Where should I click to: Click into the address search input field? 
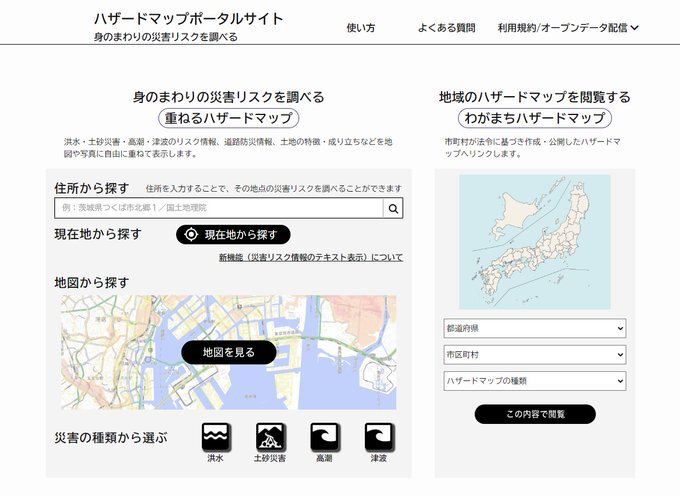pos(219,208)
